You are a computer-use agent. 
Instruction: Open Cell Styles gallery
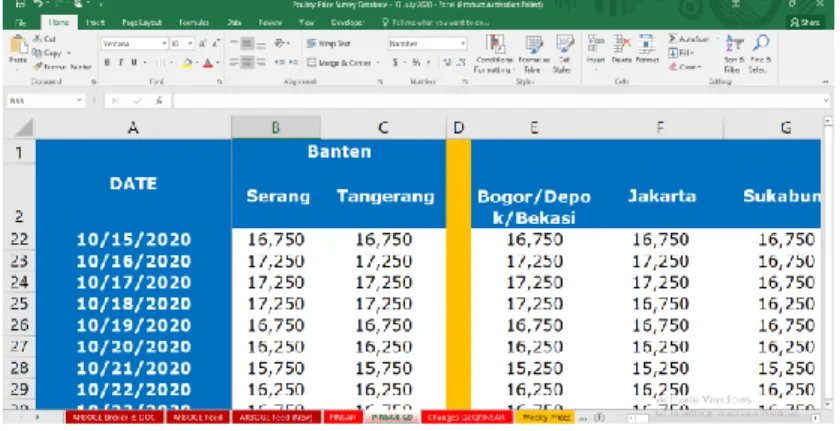(x=564, y=54)
